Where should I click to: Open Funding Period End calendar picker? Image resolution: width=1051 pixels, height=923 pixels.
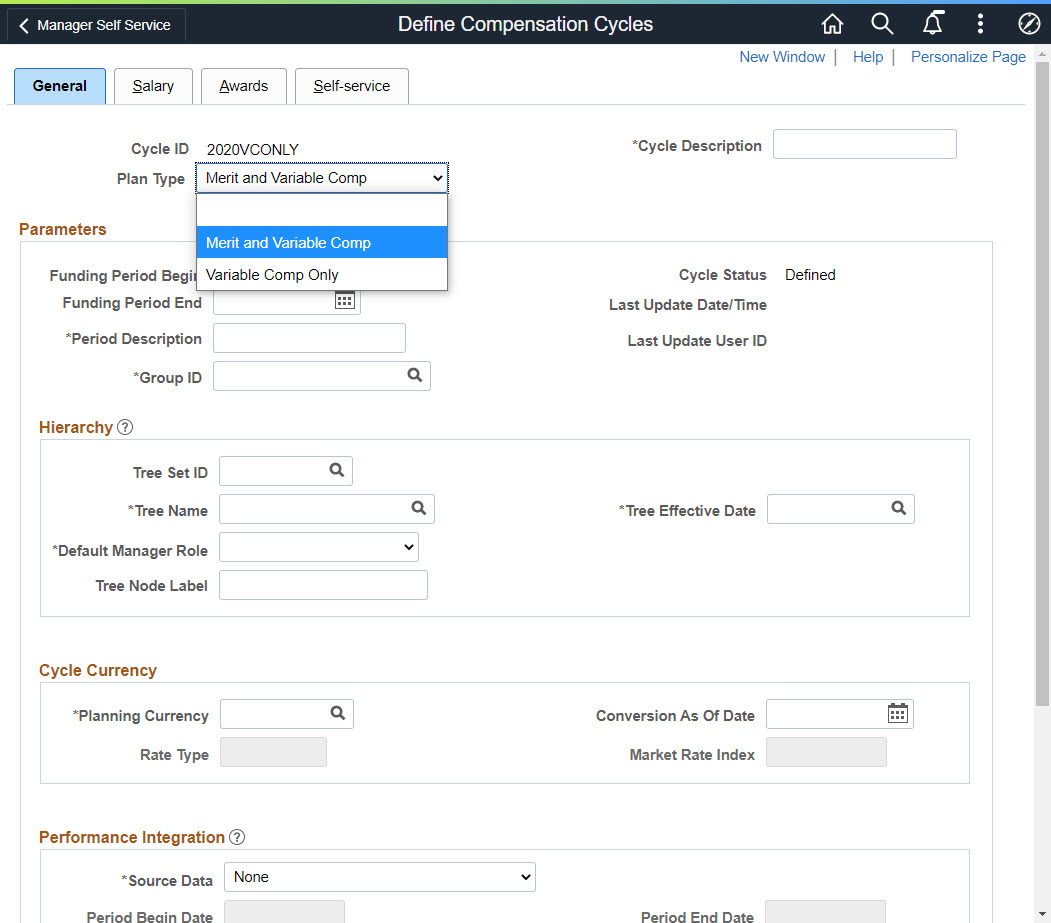click(x=345, y=301)
